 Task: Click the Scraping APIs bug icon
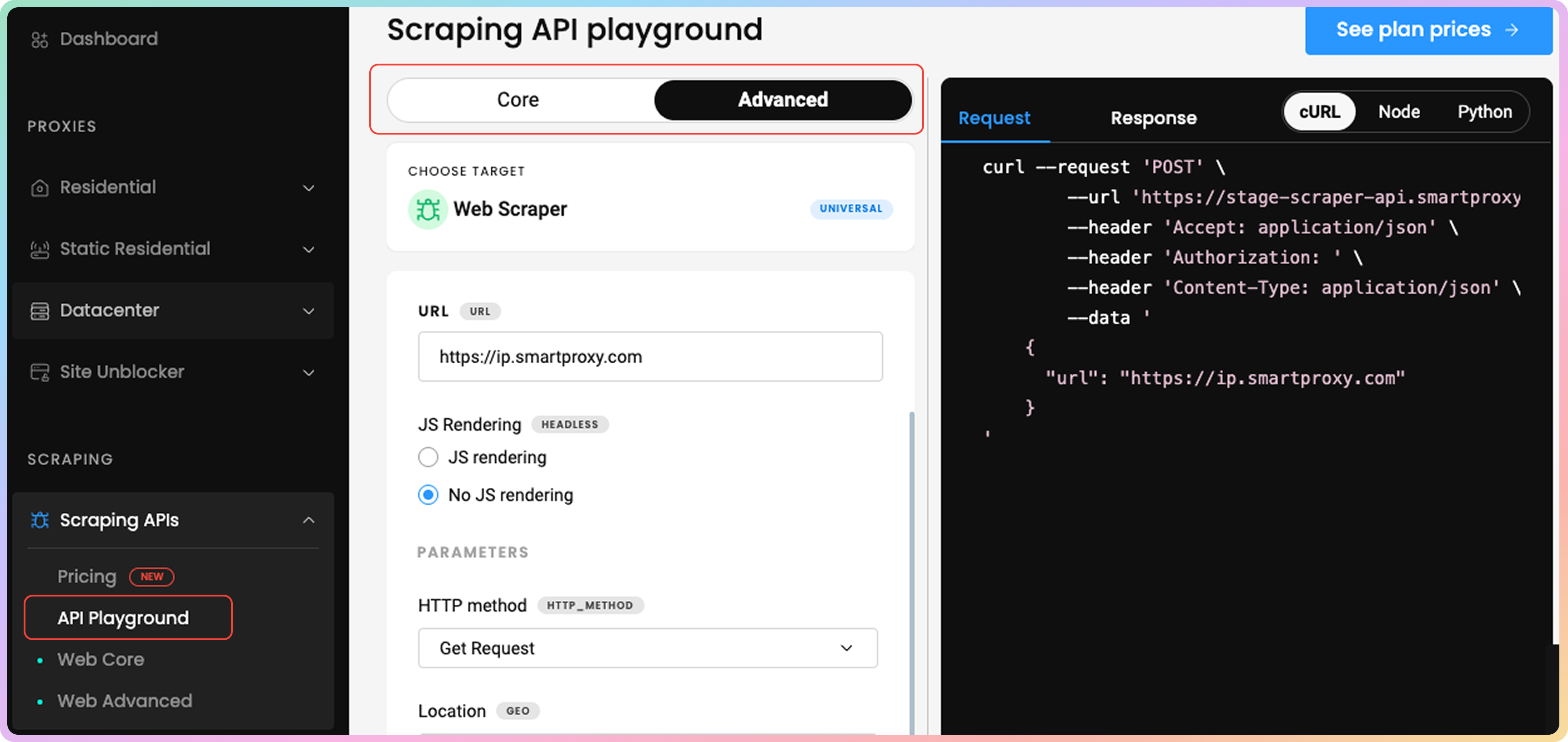pyautogui.click(x=40, y=521)
